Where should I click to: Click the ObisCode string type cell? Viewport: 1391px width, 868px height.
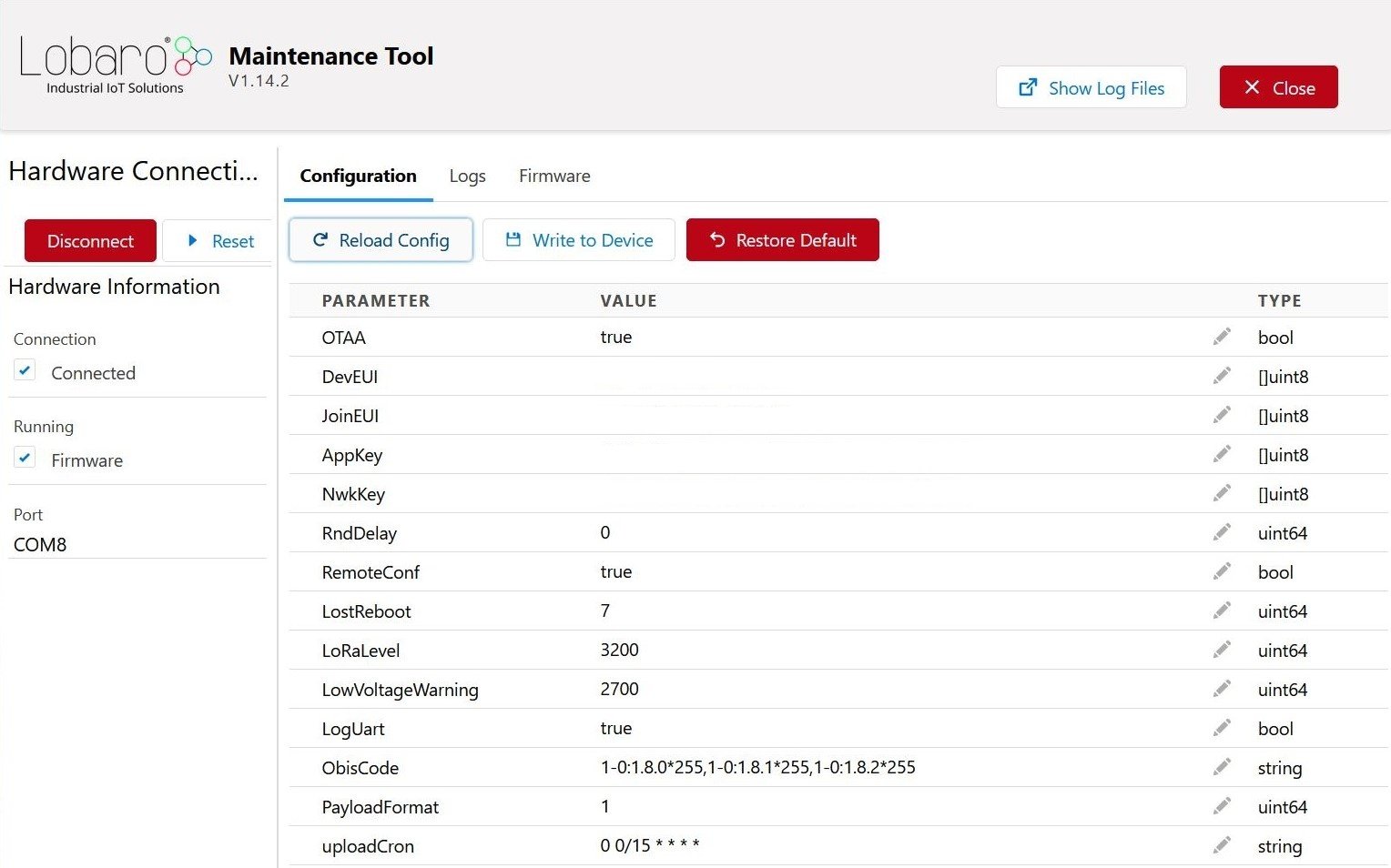[1280, 768]
